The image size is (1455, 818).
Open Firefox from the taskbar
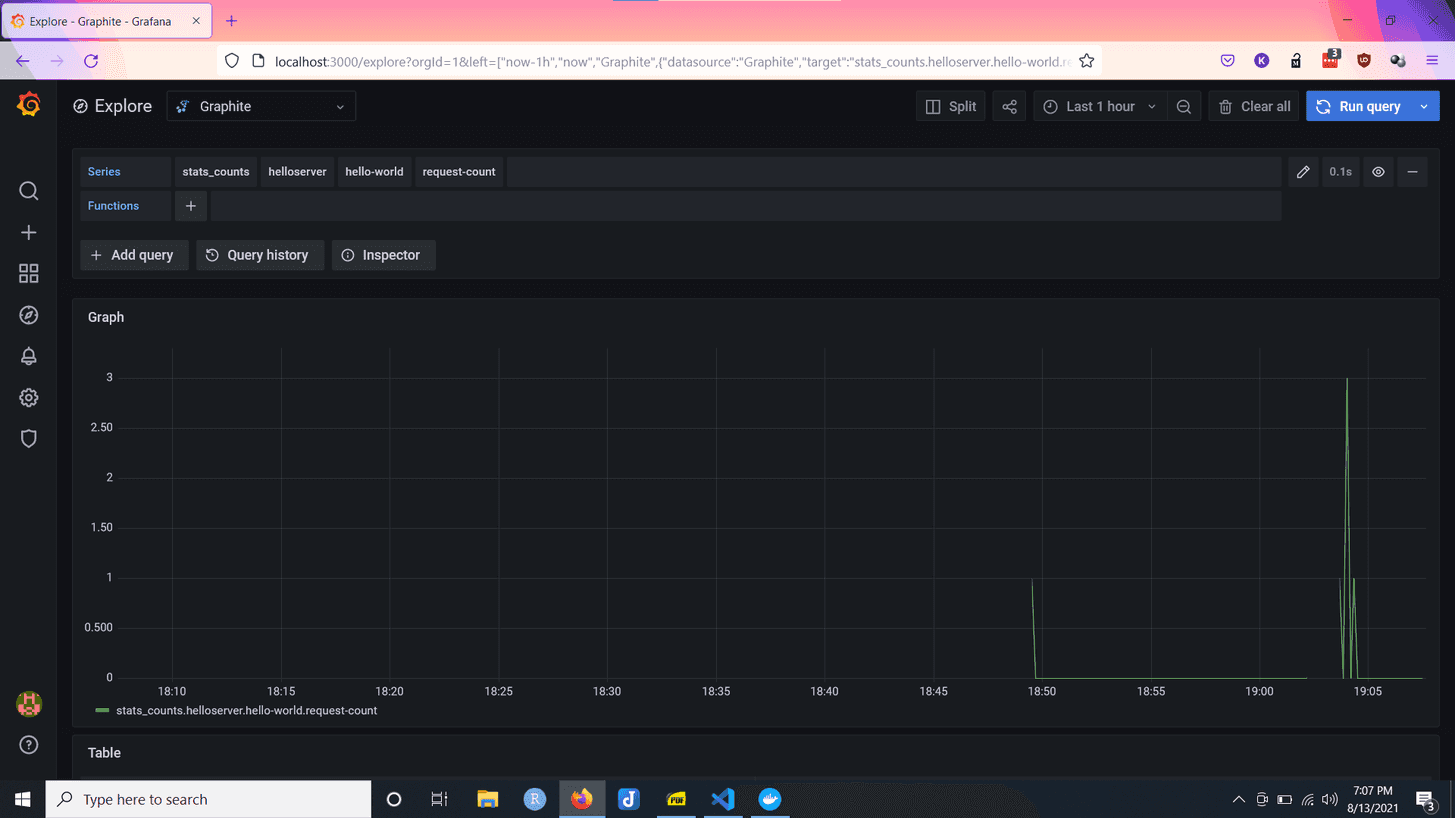pos(581,799)
